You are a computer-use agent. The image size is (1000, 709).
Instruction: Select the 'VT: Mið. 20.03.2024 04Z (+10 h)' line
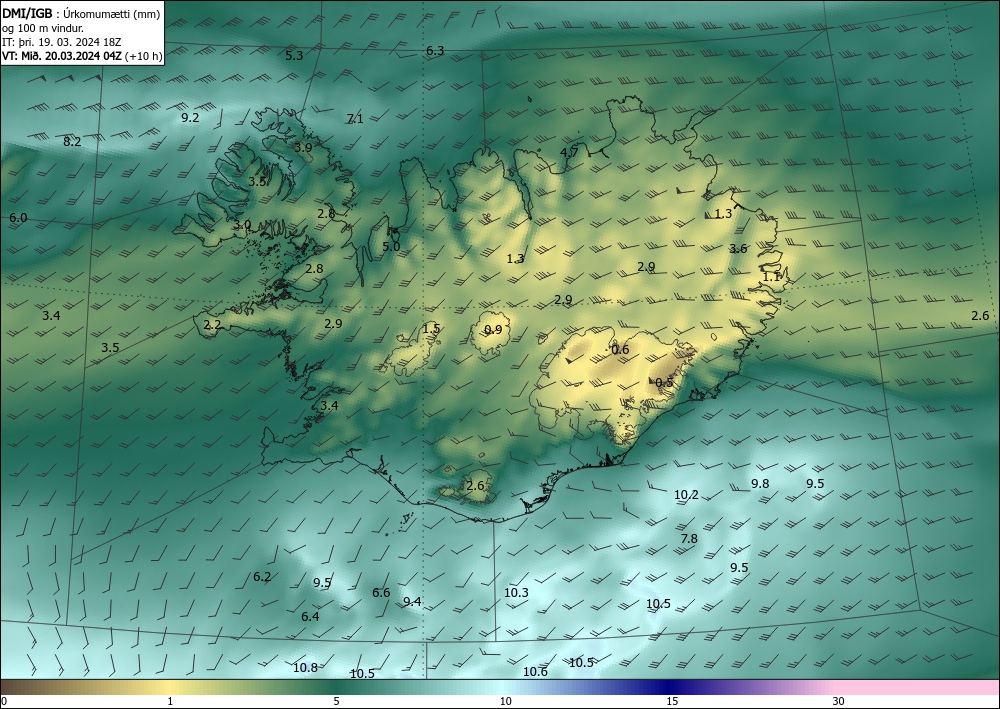[82, 56]
